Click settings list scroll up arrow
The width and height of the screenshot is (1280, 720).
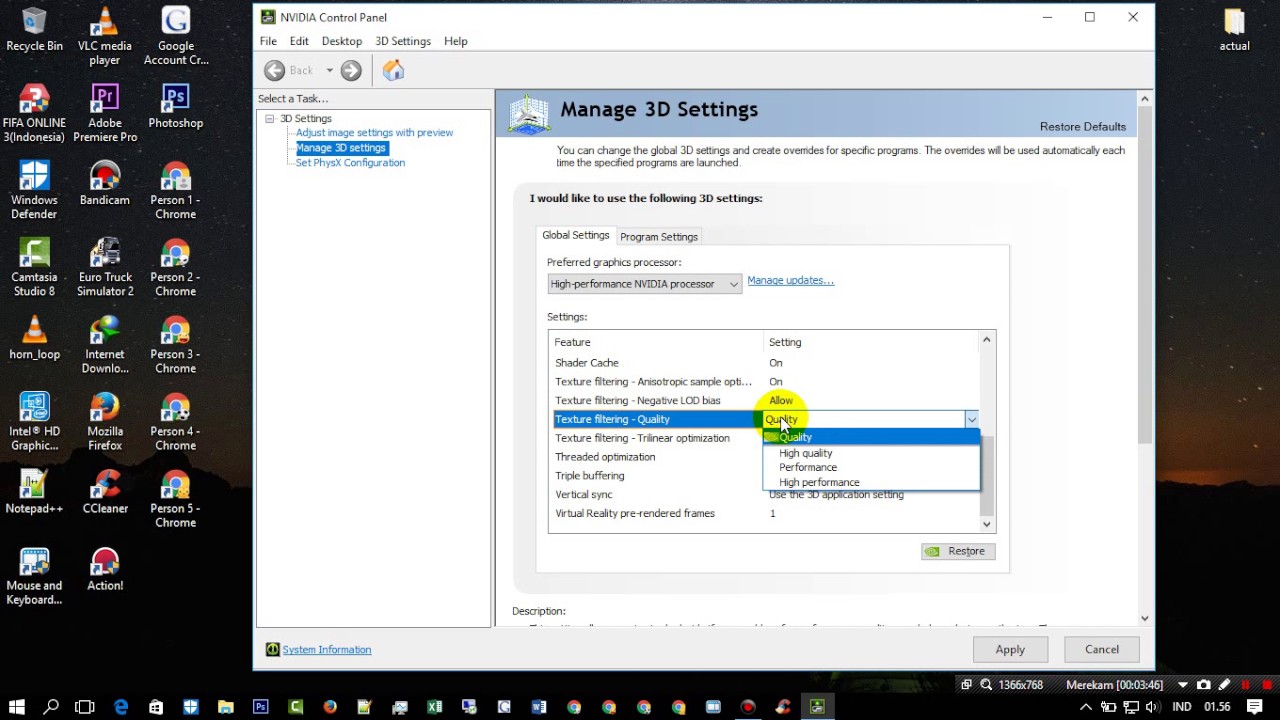pos(987,340)
